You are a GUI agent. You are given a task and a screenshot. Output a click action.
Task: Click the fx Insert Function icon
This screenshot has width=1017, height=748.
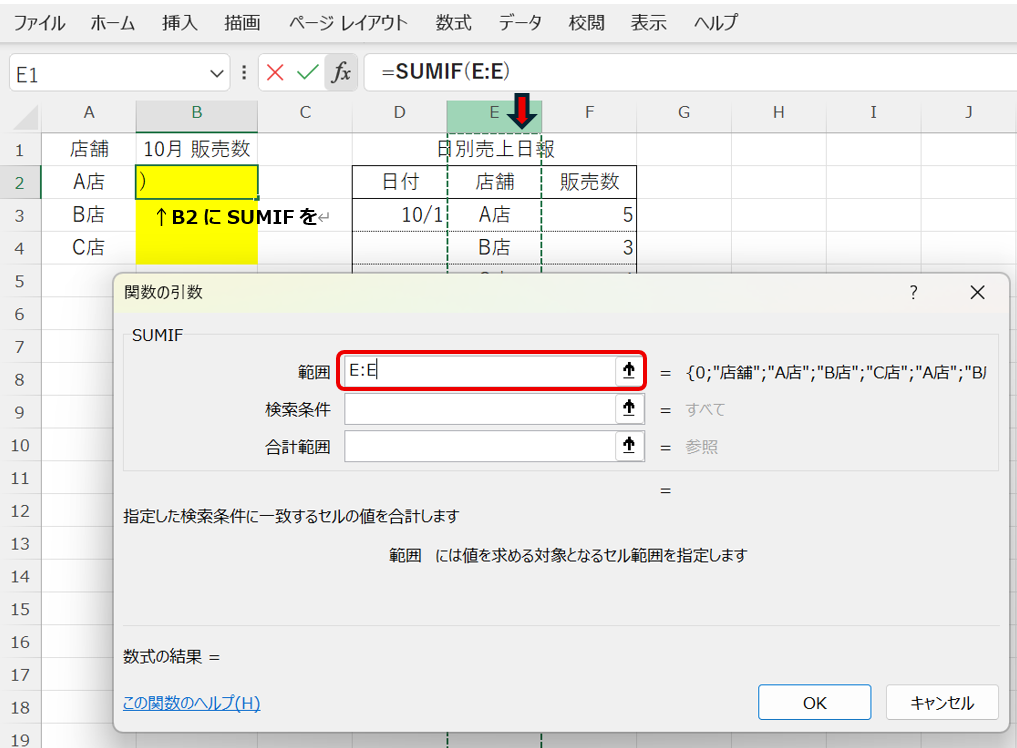click(341, 73)
